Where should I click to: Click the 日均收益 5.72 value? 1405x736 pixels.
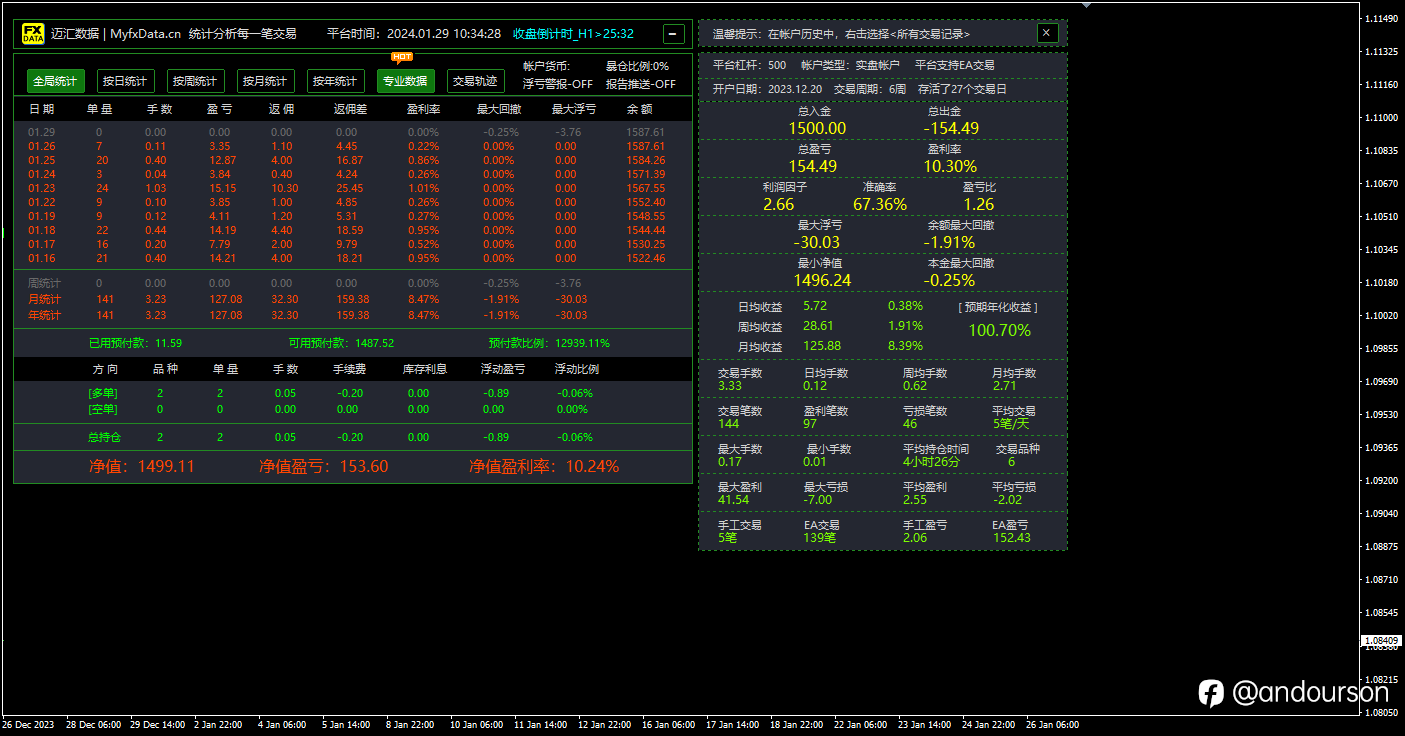pyautogui.click(x=815, y=306)
